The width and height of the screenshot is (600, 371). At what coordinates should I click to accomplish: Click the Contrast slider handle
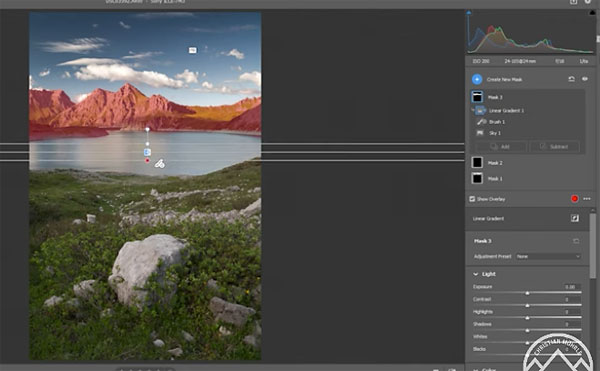point(527,306)
